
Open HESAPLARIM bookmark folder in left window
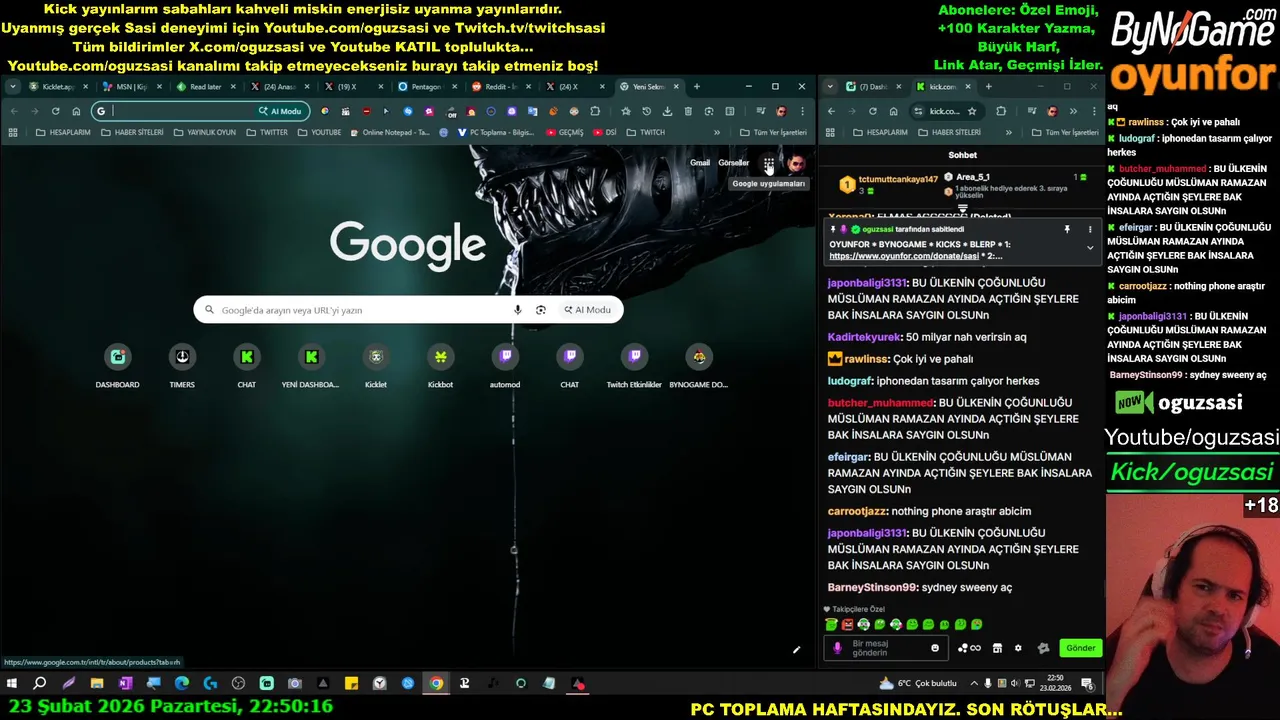(x=63, y=132)
